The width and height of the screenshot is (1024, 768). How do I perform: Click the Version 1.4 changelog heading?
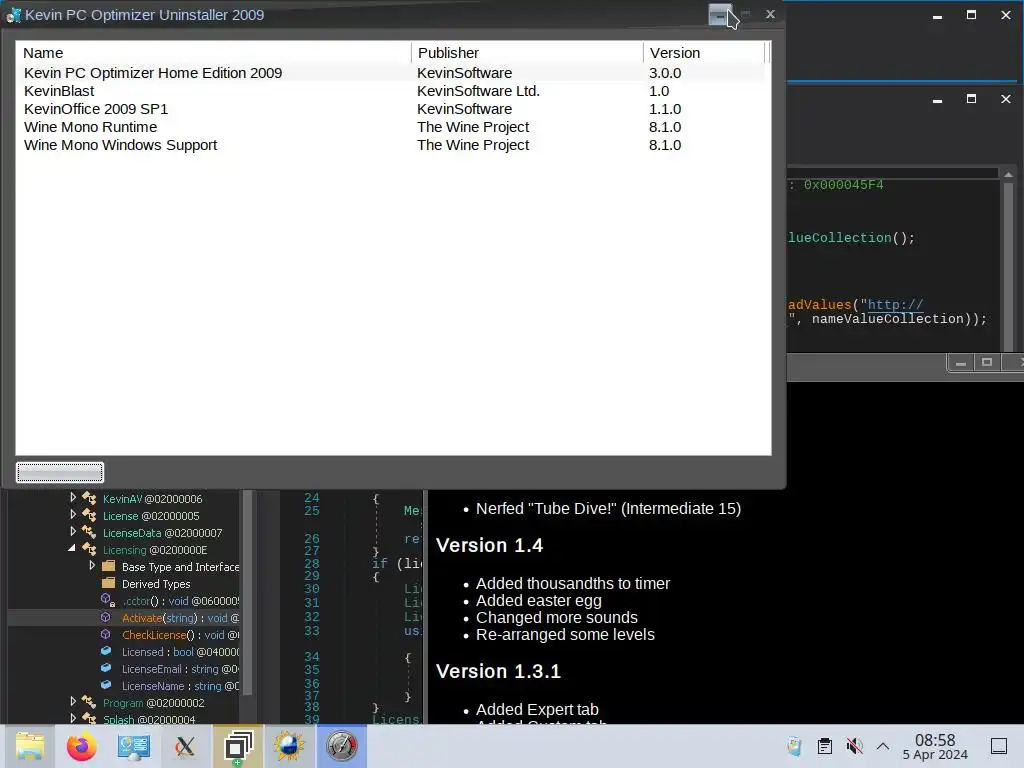(489, 545)
